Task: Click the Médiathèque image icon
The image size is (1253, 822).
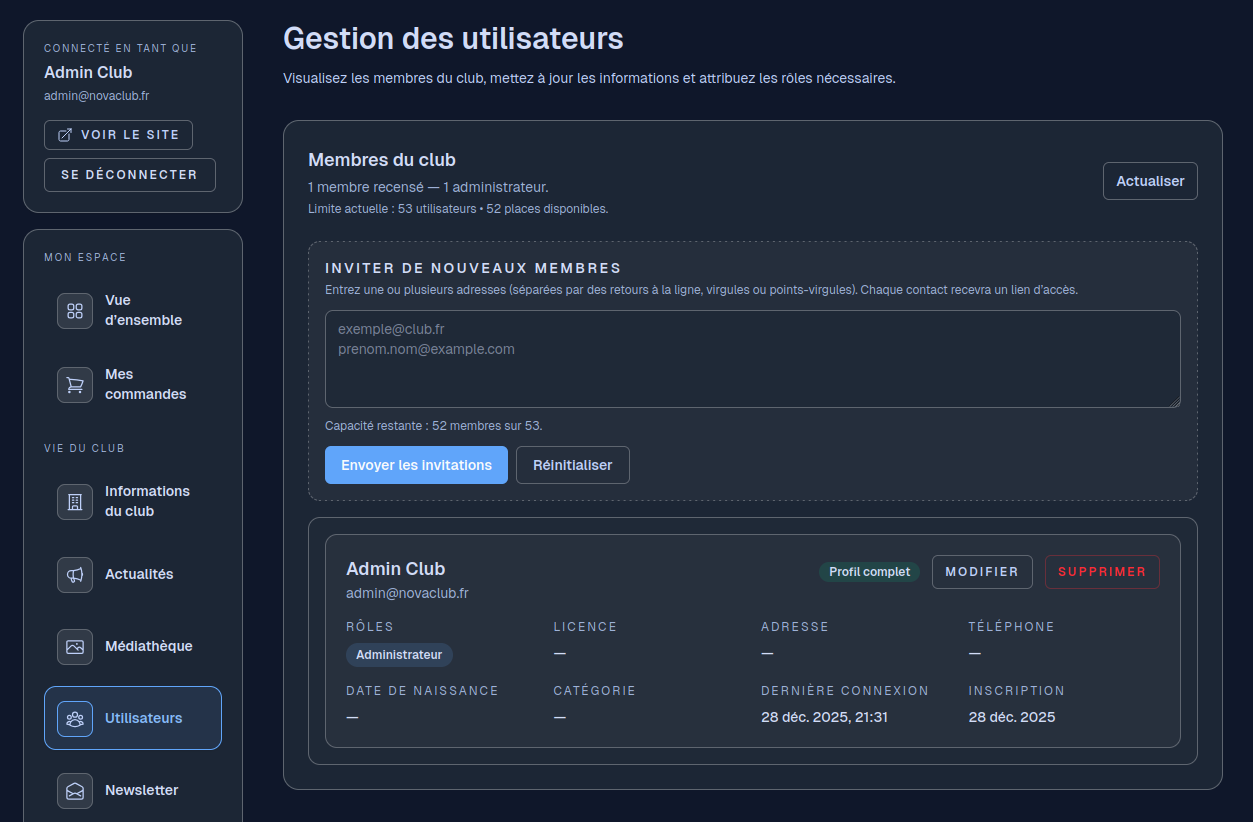Action: [75, 647]
